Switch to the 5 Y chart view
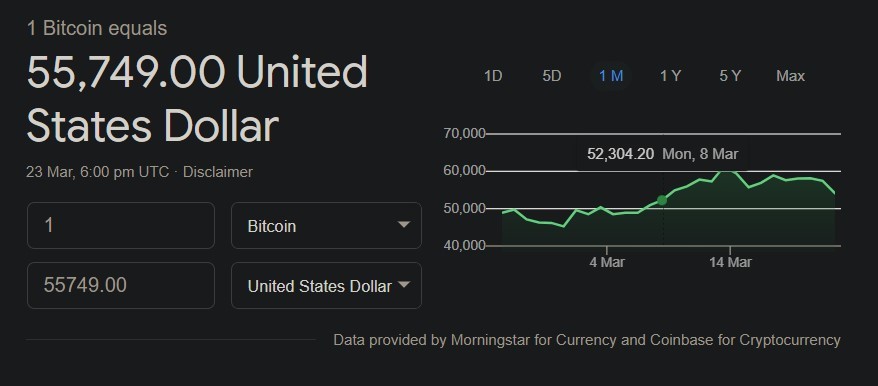Viewport: 878px width, 386px height. tap(730, 76)
